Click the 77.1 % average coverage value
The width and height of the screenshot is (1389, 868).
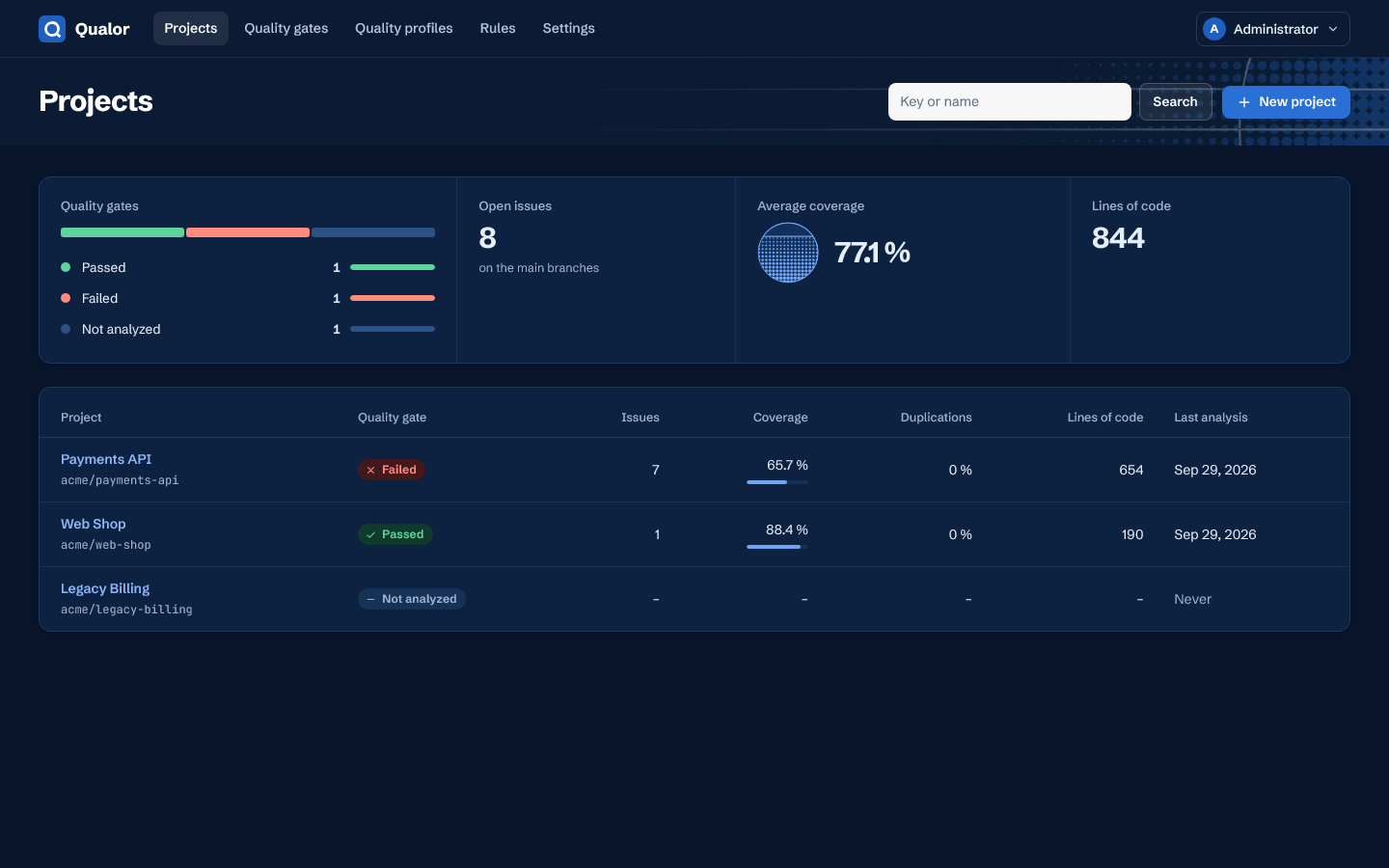[x=872, y=253]
